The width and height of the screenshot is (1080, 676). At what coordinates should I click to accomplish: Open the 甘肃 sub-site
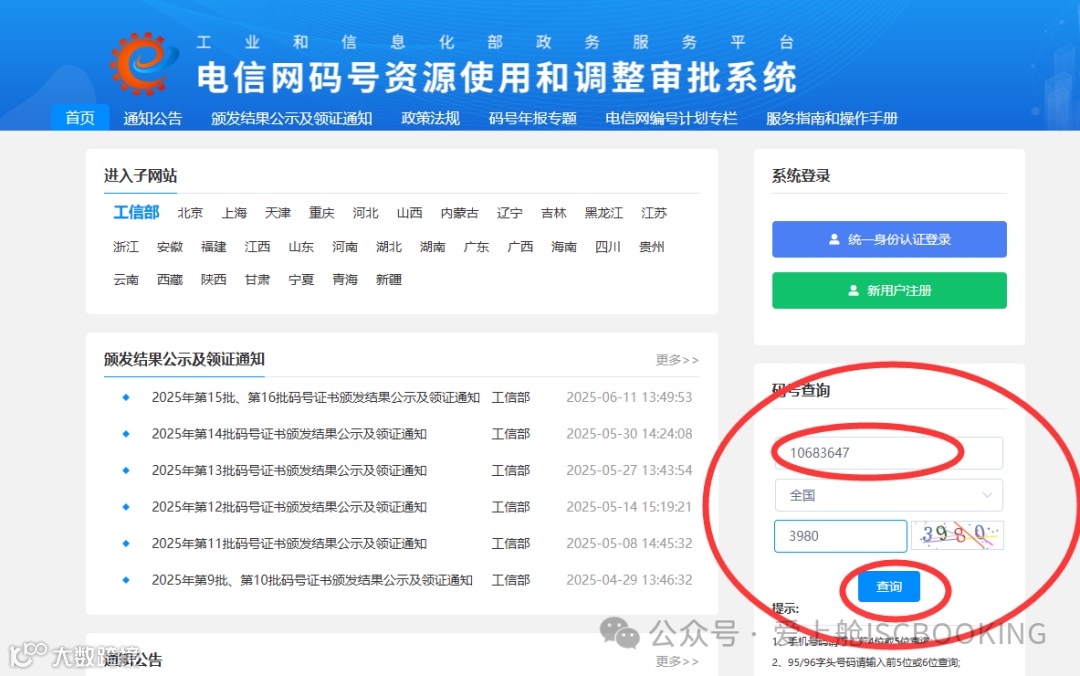click(258, 280)
